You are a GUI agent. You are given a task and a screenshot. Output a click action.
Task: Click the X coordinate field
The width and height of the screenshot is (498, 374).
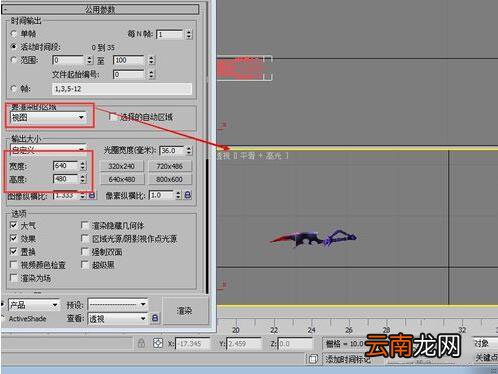[x=192, y=344]
